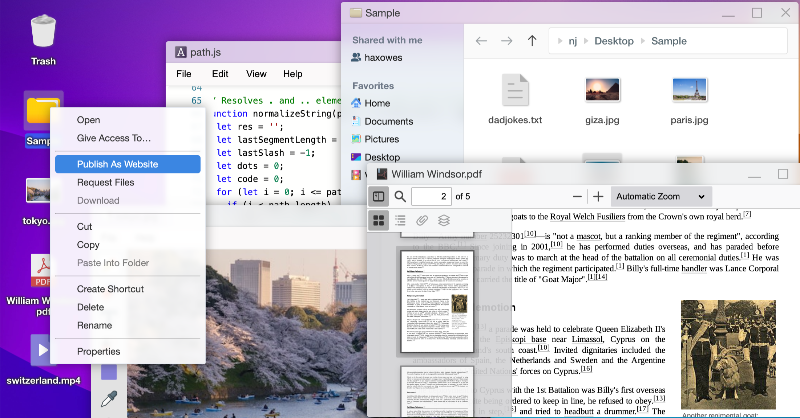The width and height of the screenshot is (800, 418).
Task: Choose Delete in the context menu
Action: coord(90,307)
